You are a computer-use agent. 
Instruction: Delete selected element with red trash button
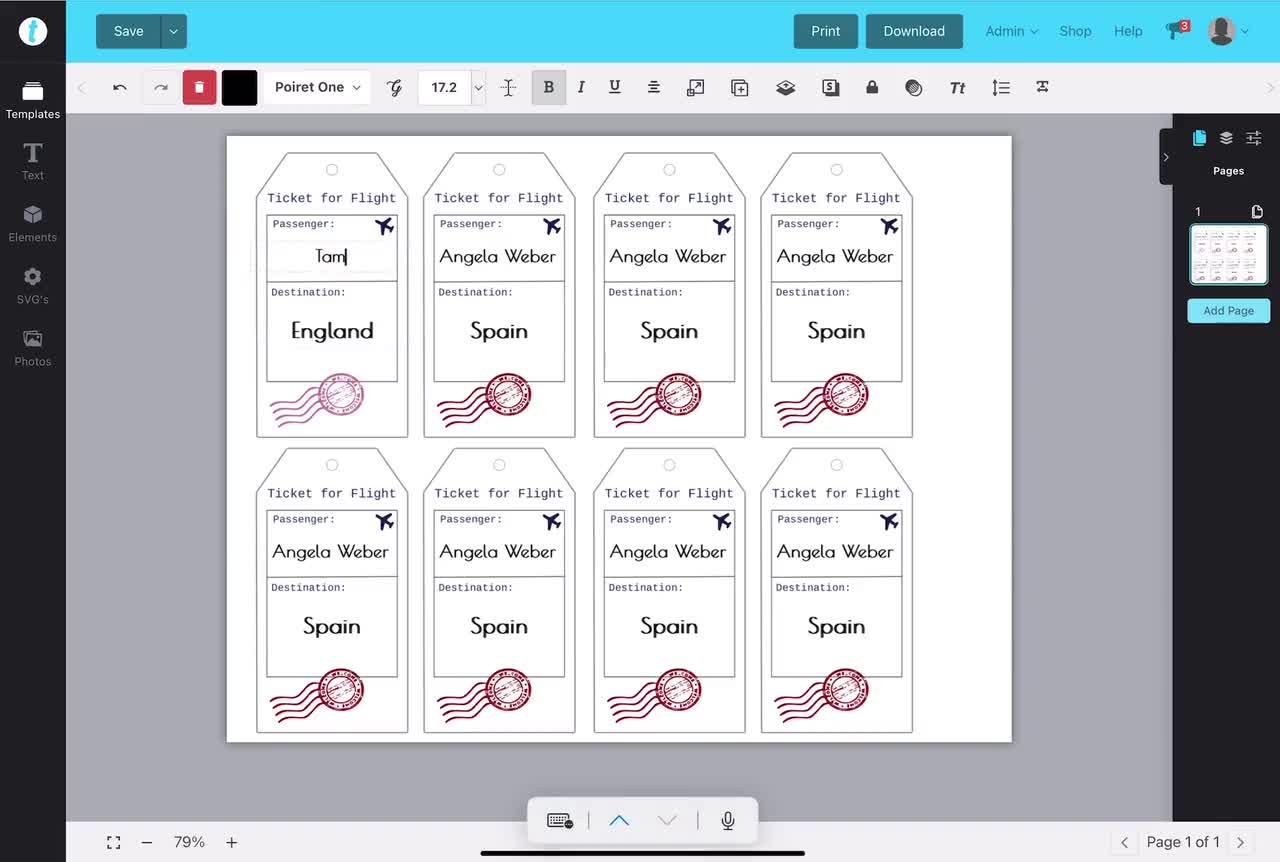[x=199, y=87]
